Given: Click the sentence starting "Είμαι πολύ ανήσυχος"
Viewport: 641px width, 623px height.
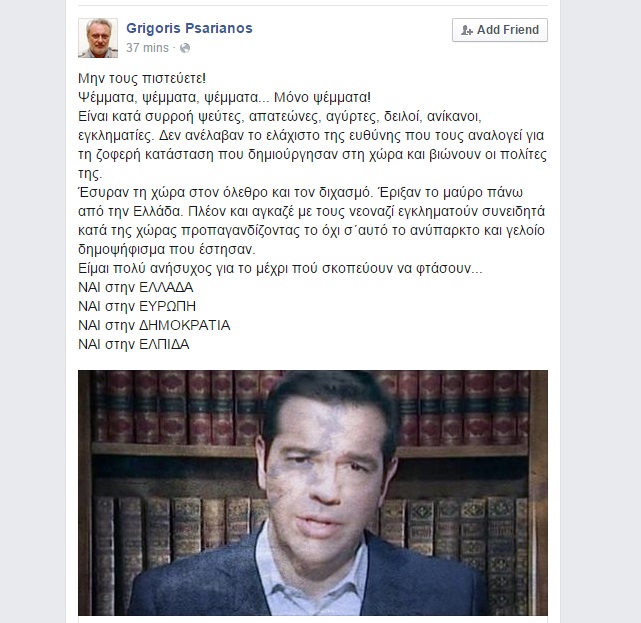Looking at the screenshot, I should tap(280, 269).
